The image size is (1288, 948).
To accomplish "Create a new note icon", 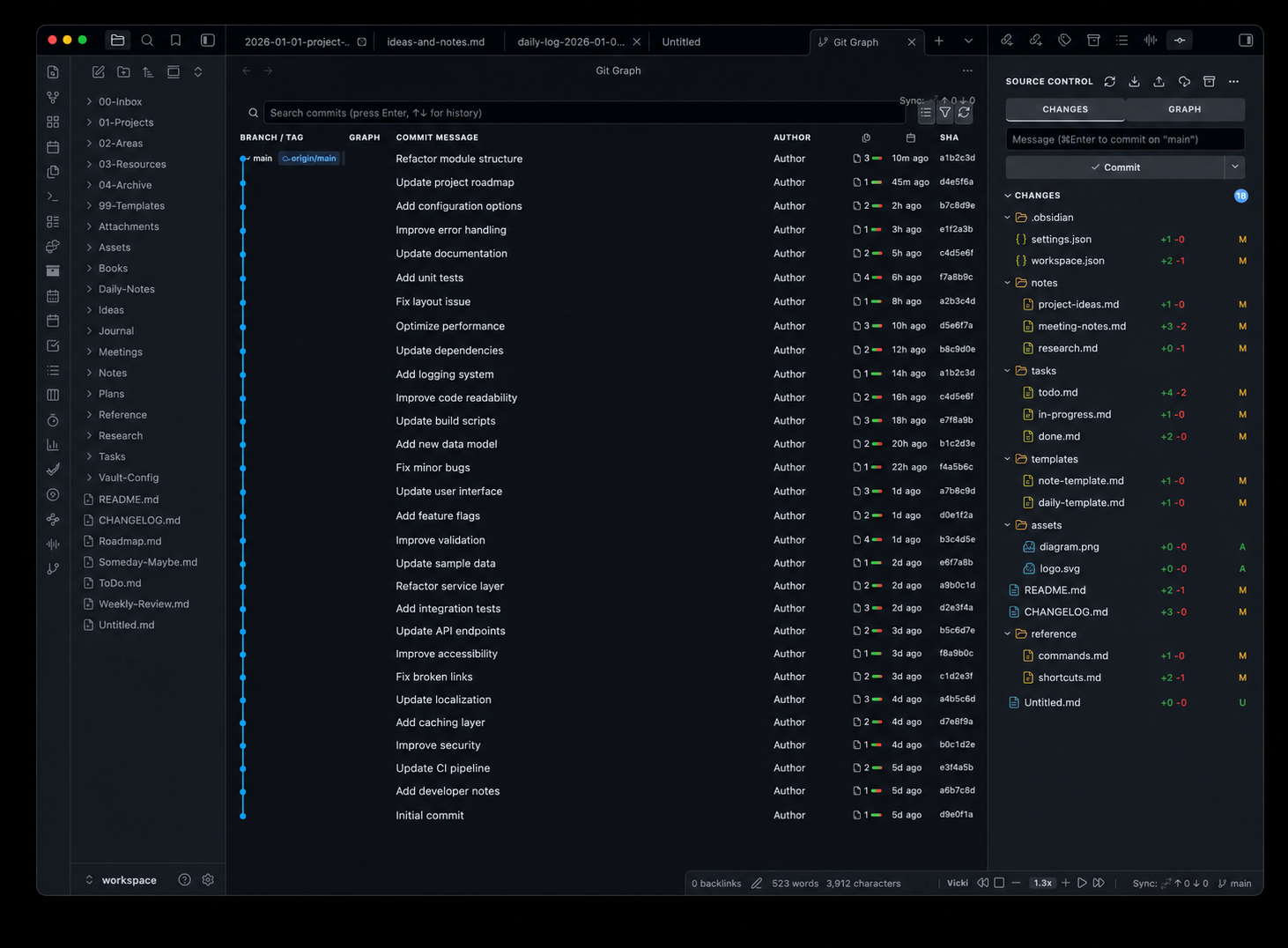I will point(99,72).
